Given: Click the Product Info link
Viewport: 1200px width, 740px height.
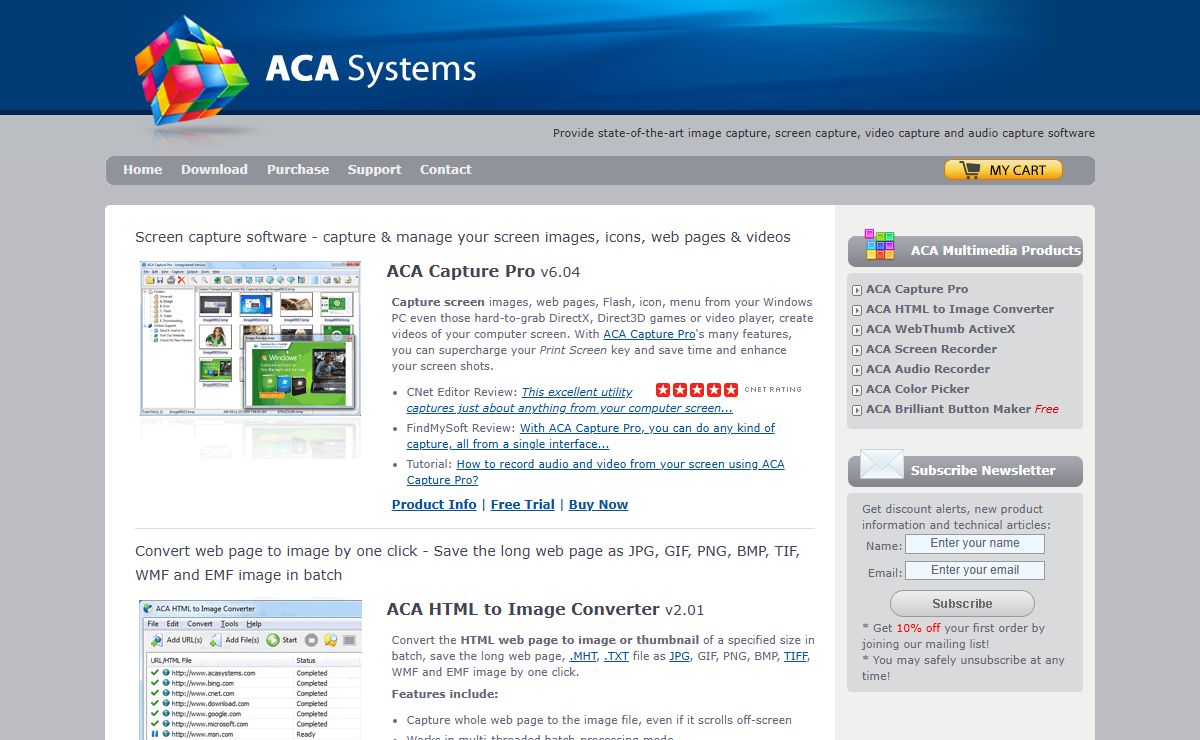Looking at the screenshot, I should coord(434,505).
